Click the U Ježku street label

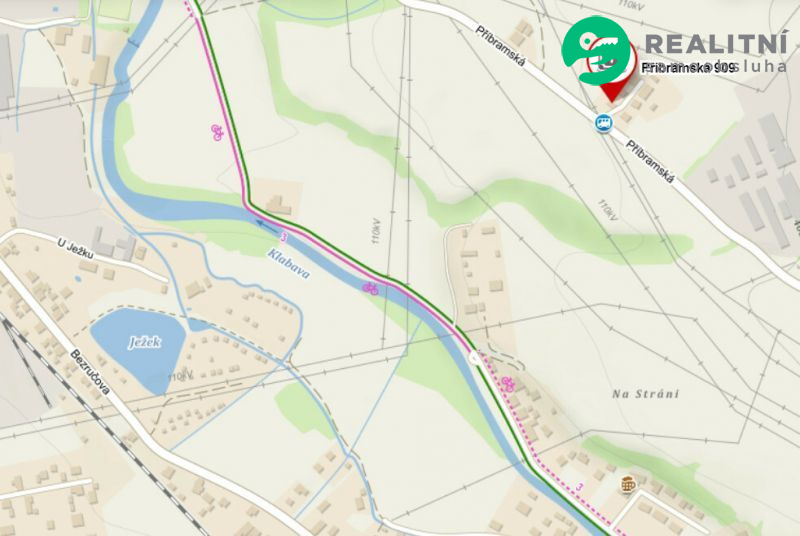[x=75, y=249]
